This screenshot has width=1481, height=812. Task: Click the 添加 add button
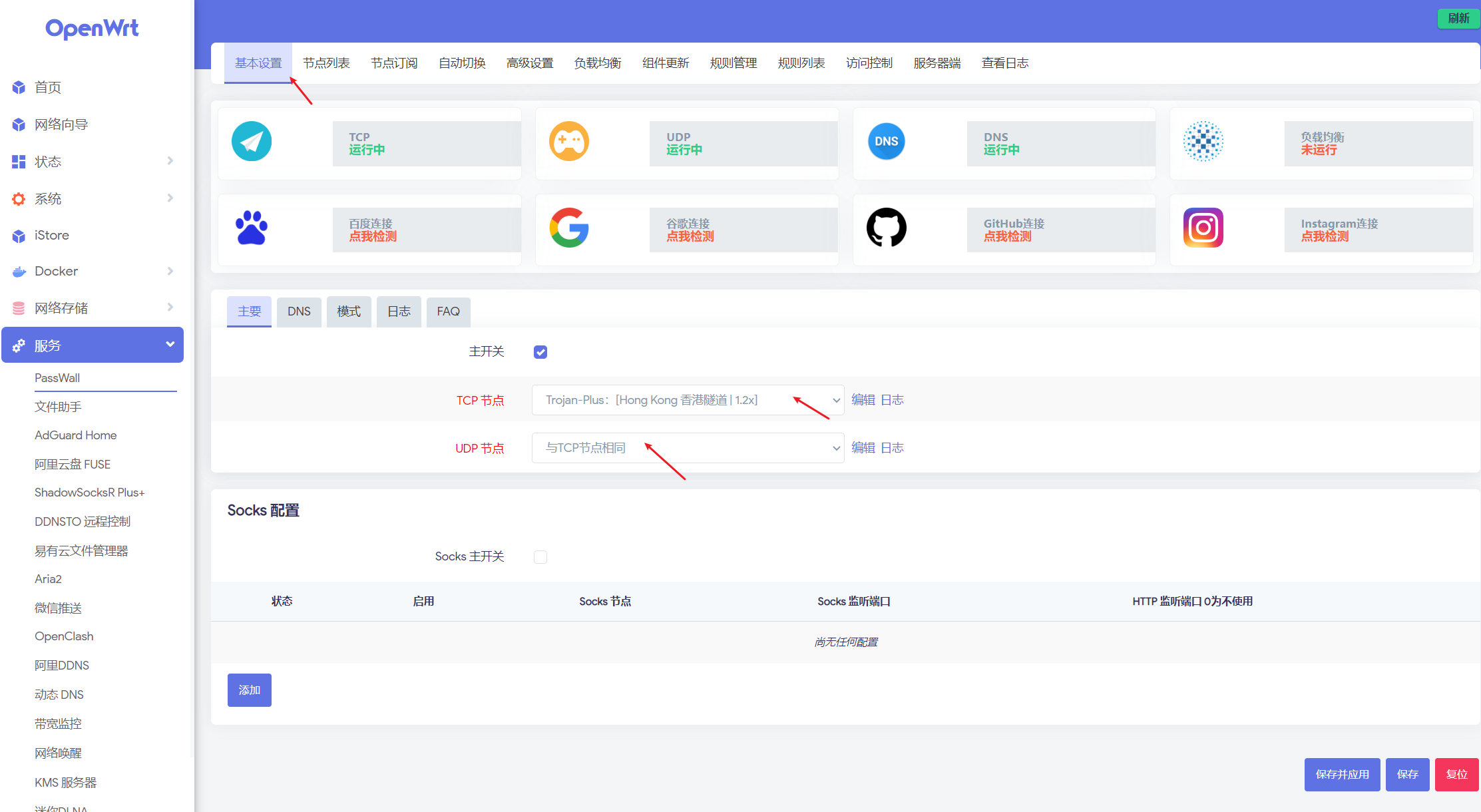click(x=249, y=690)
